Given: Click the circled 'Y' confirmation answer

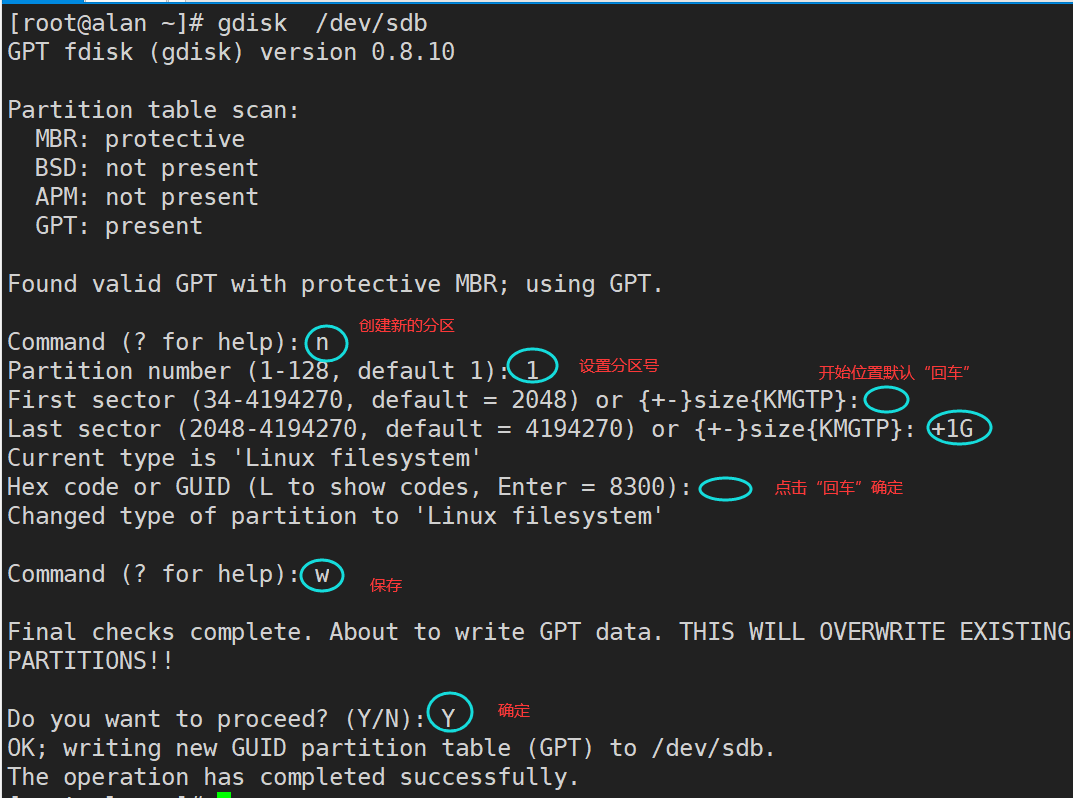Looking at the screenshot, I should coord(449,717).
